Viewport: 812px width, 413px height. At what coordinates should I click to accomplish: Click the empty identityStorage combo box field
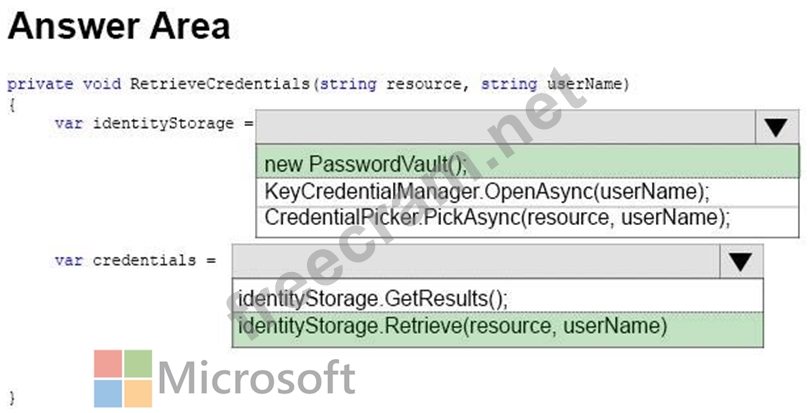coord(505,127)
